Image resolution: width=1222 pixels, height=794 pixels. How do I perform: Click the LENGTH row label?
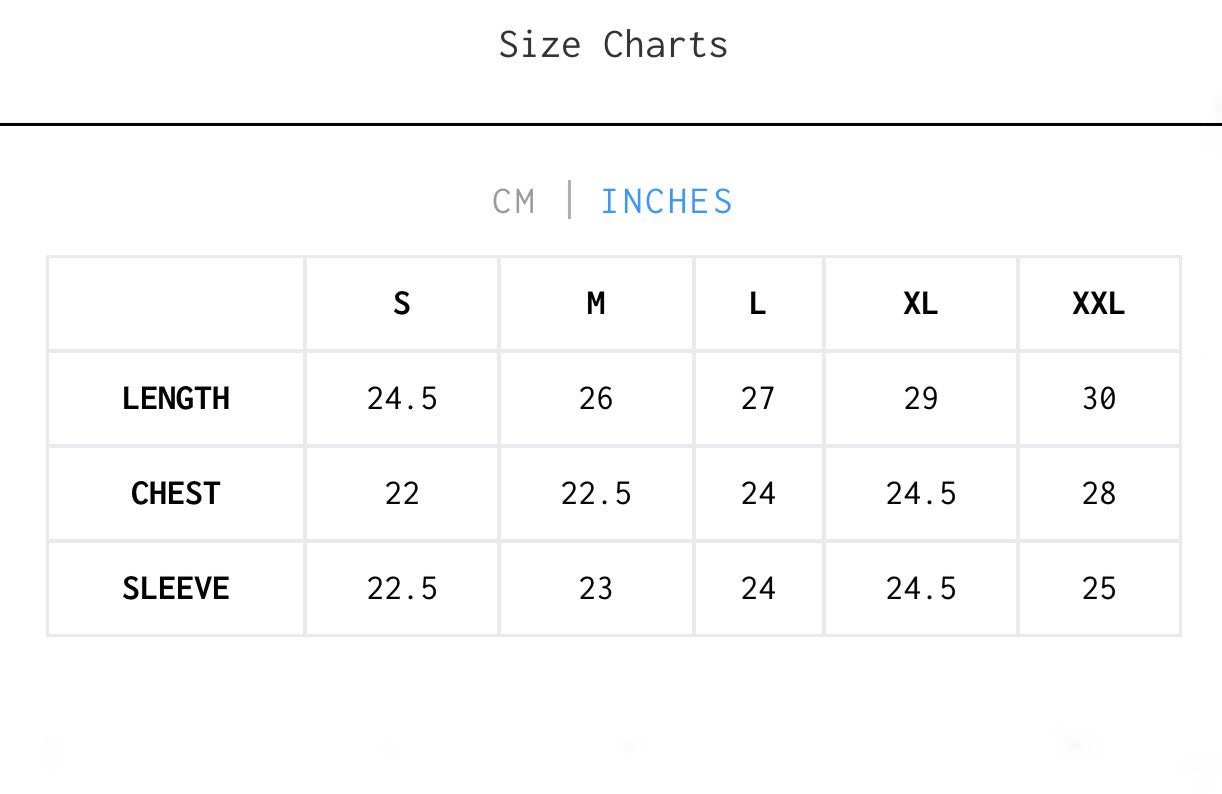coord(176,398)
